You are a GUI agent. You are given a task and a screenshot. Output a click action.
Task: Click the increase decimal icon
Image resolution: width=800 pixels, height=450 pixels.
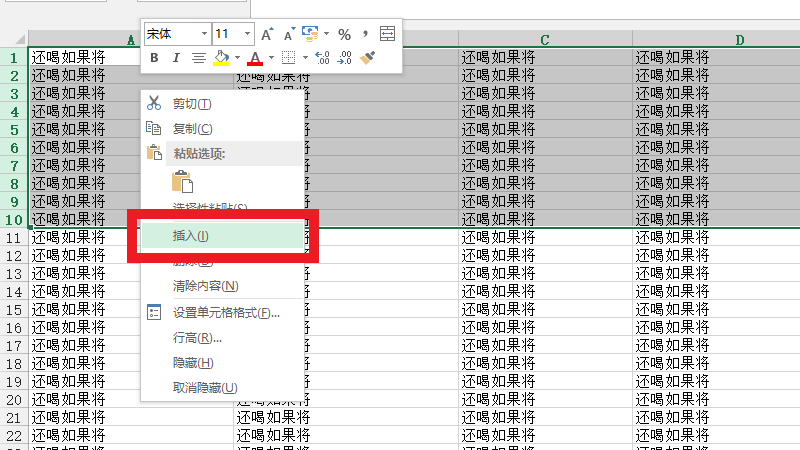[x=322, y=58]
